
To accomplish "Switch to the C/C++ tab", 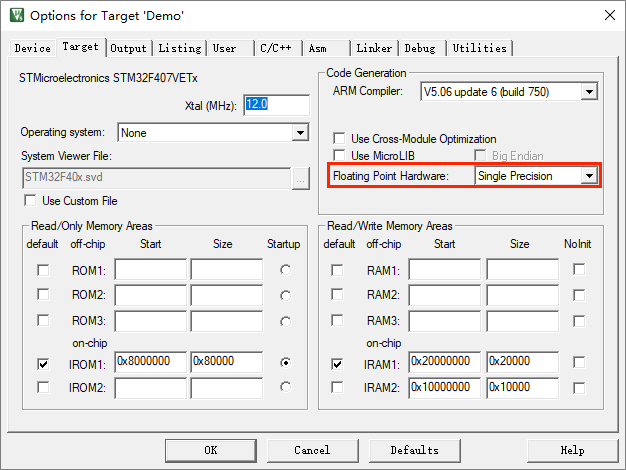I will click(x=275, y=48).
